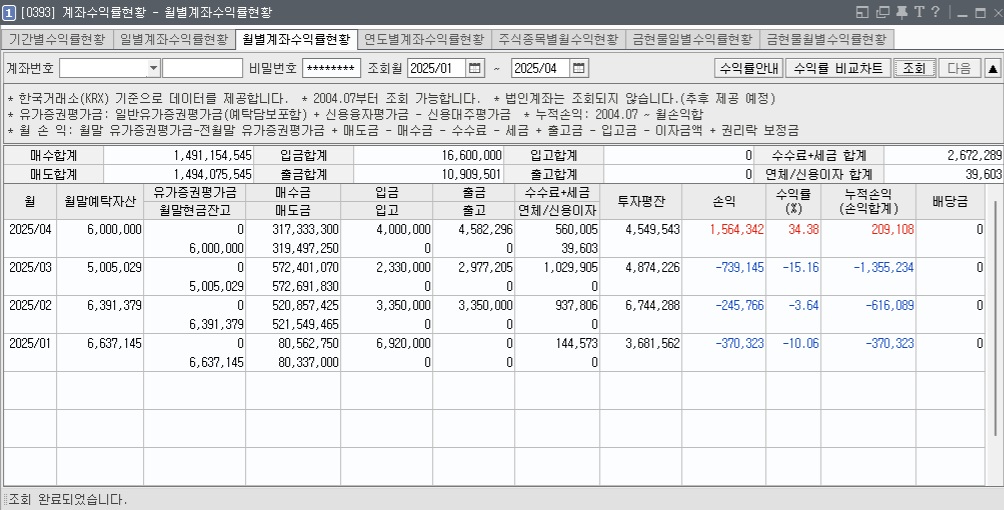Image resolution: width=1004 pixels, height=510 pixels.
Task: Click the 입금합계 total 16,600,000
Action: [472, 155]
